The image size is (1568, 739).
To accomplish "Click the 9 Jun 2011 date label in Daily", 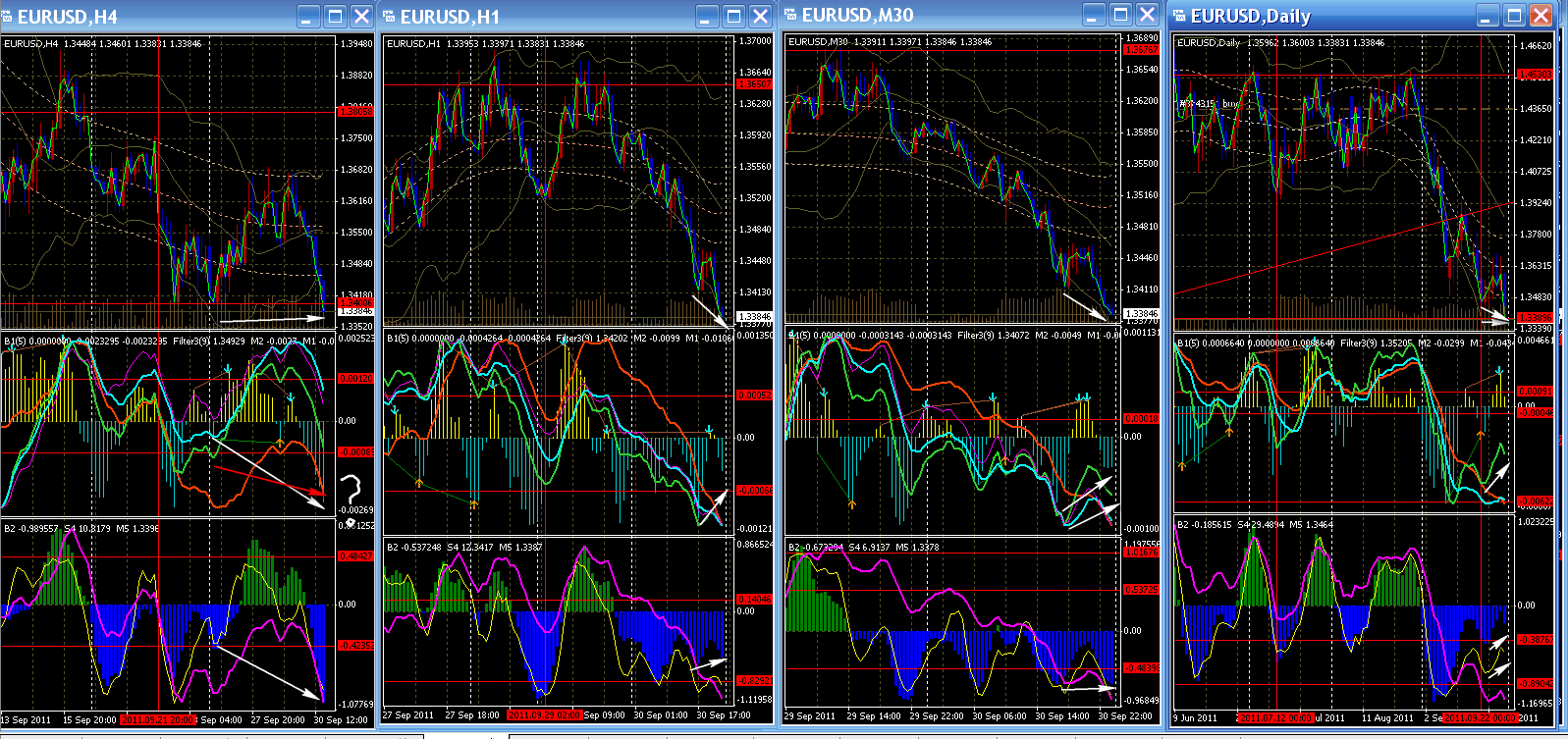I will coord(1196,718).
